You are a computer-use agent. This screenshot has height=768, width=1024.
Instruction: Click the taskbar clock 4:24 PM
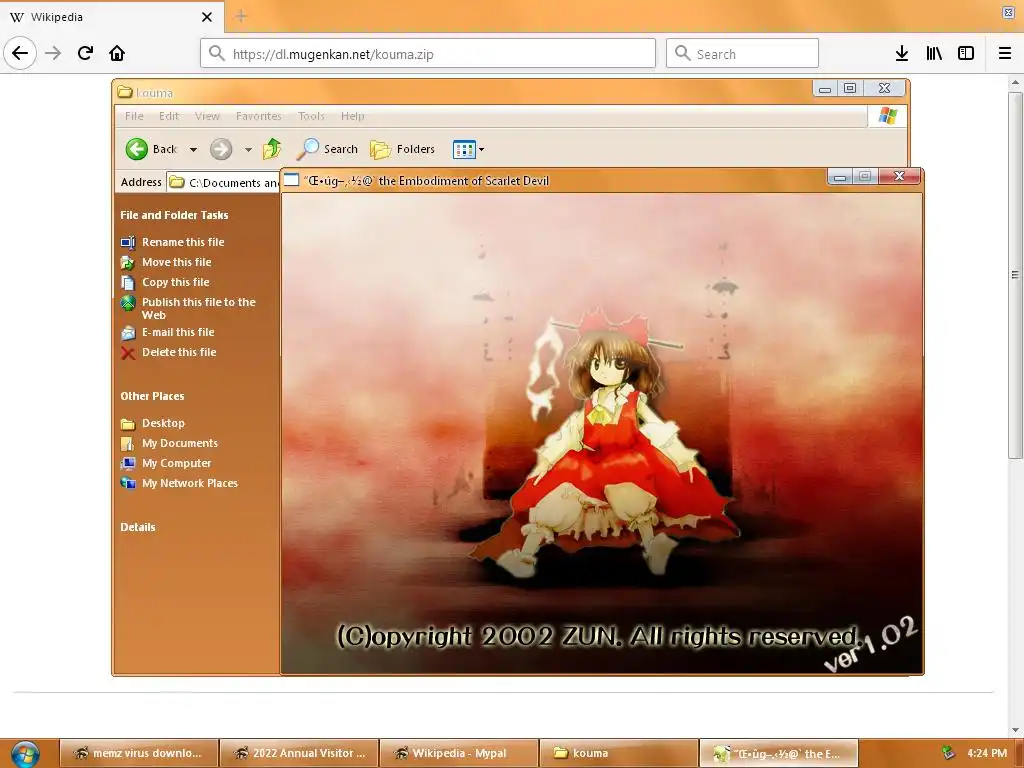987,753
